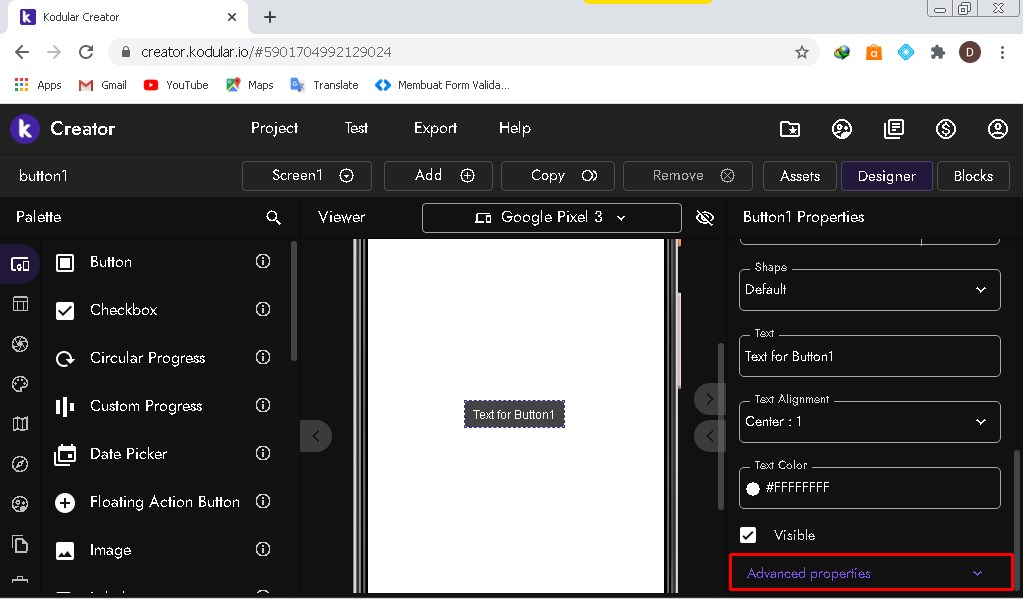
Task: Expand the Advanced properties section
Action: click(869, 572)
